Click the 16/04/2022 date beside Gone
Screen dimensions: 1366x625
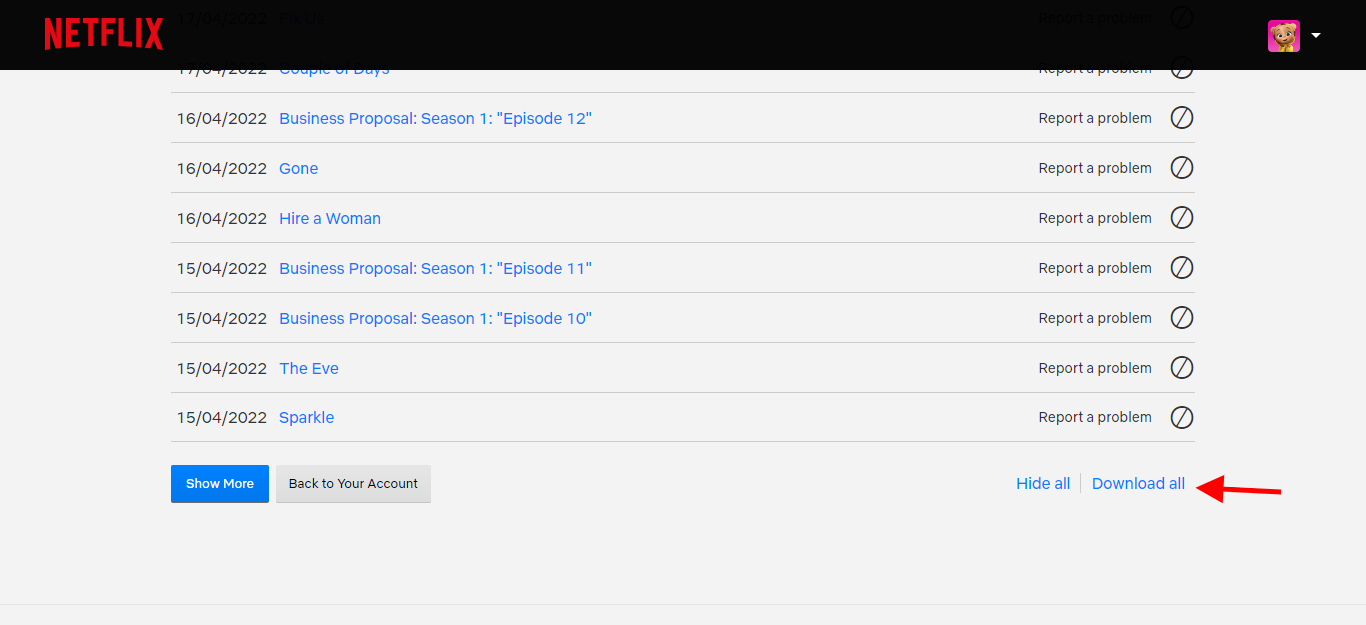(222, 168)
